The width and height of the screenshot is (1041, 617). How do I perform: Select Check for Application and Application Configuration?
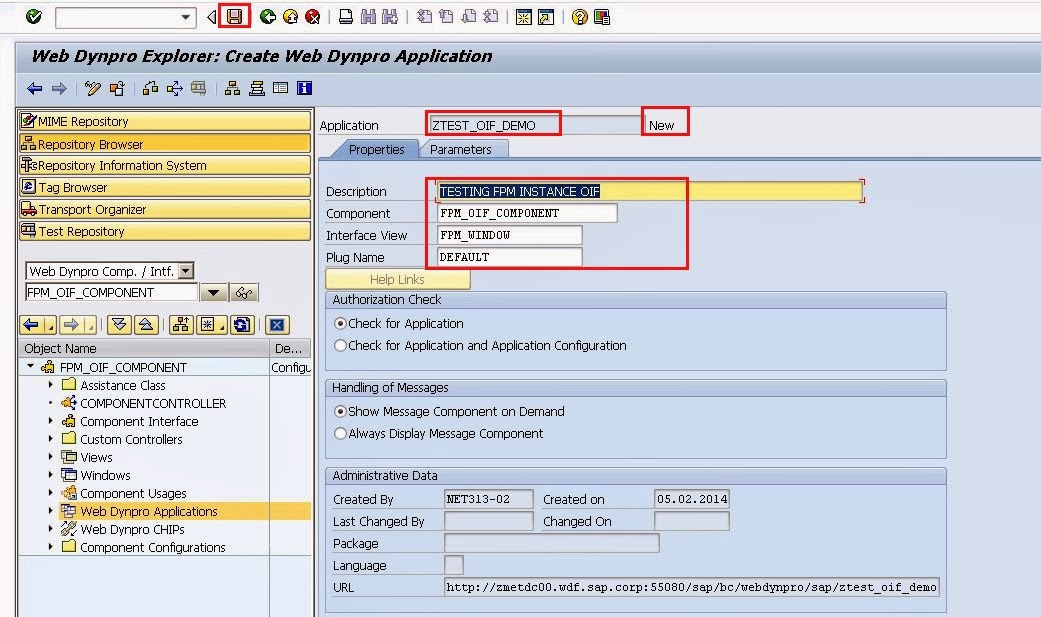[341, 346]
